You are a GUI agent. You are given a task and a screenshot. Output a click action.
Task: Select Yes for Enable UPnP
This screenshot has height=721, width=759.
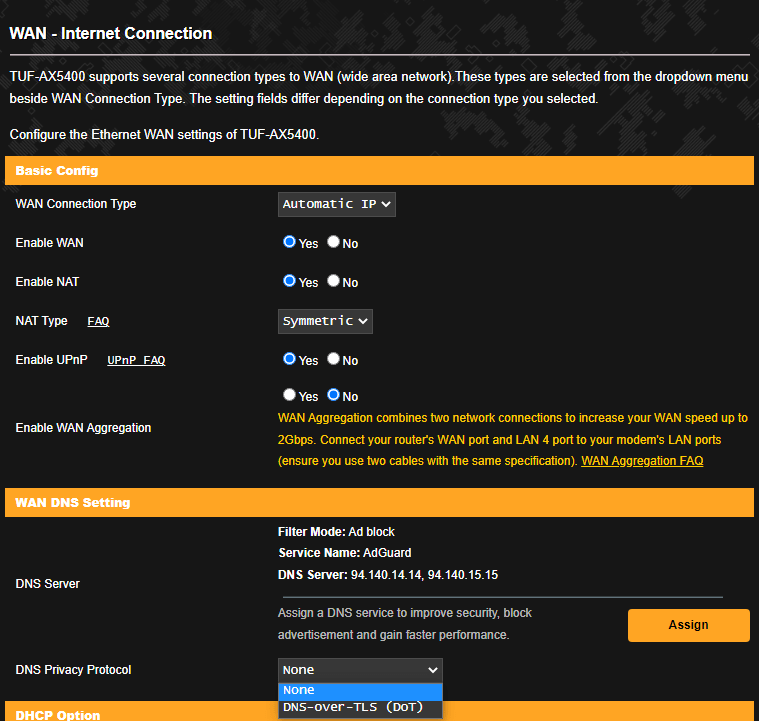click(289, 359)
